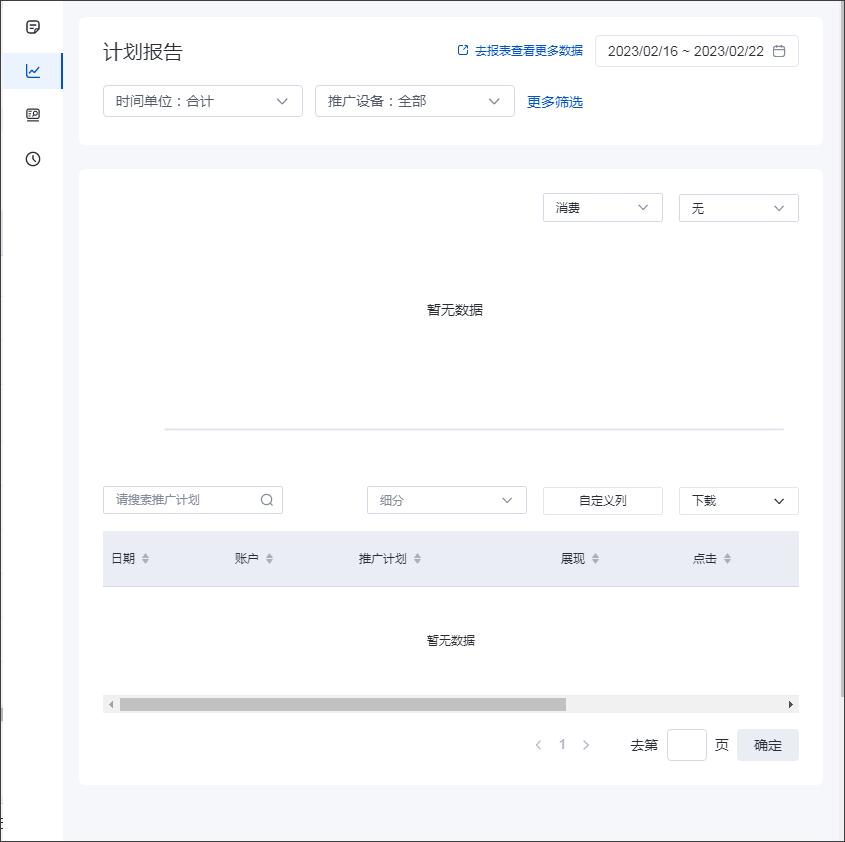845x842 pixels.
Task: Open the history clock icon in the sidebar
Action: [x=33, y=158]
